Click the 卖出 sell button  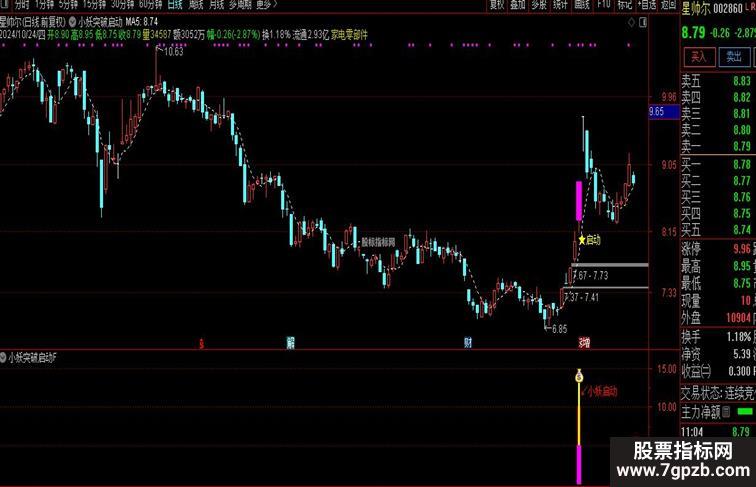734,57
